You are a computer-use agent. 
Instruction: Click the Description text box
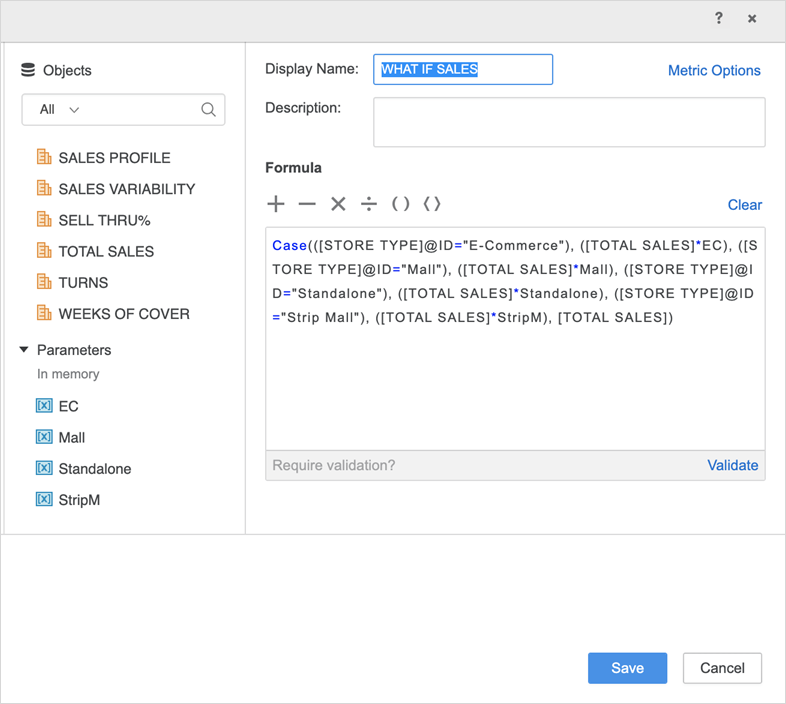pos(569,122)
